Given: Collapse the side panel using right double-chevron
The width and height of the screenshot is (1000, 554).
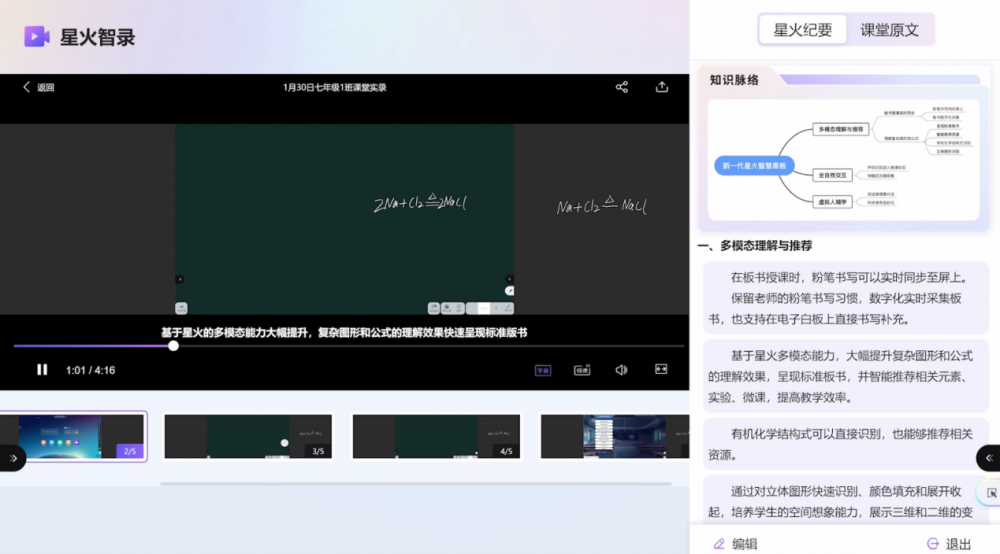Looking at the screenshot, I should coord(989,457).
